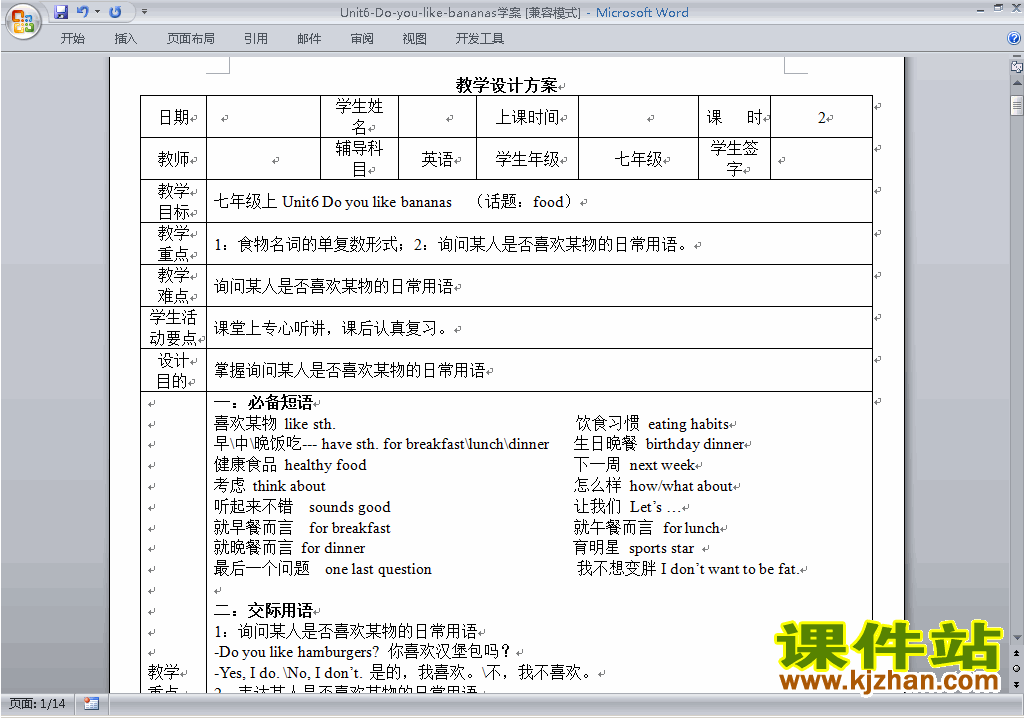Click the vertical scrollbar thumb
This screenshot has width=1024, height=718.
pos(1017,105)
